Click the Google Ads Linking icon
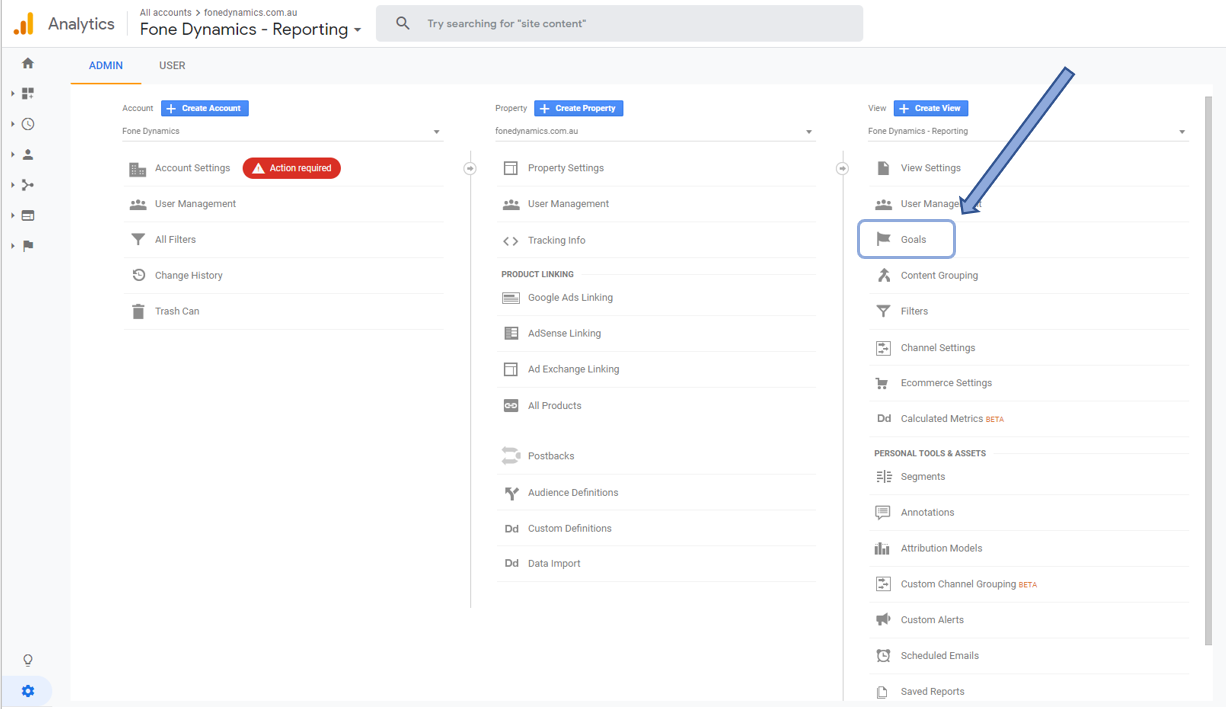 (x=511, y=298)
